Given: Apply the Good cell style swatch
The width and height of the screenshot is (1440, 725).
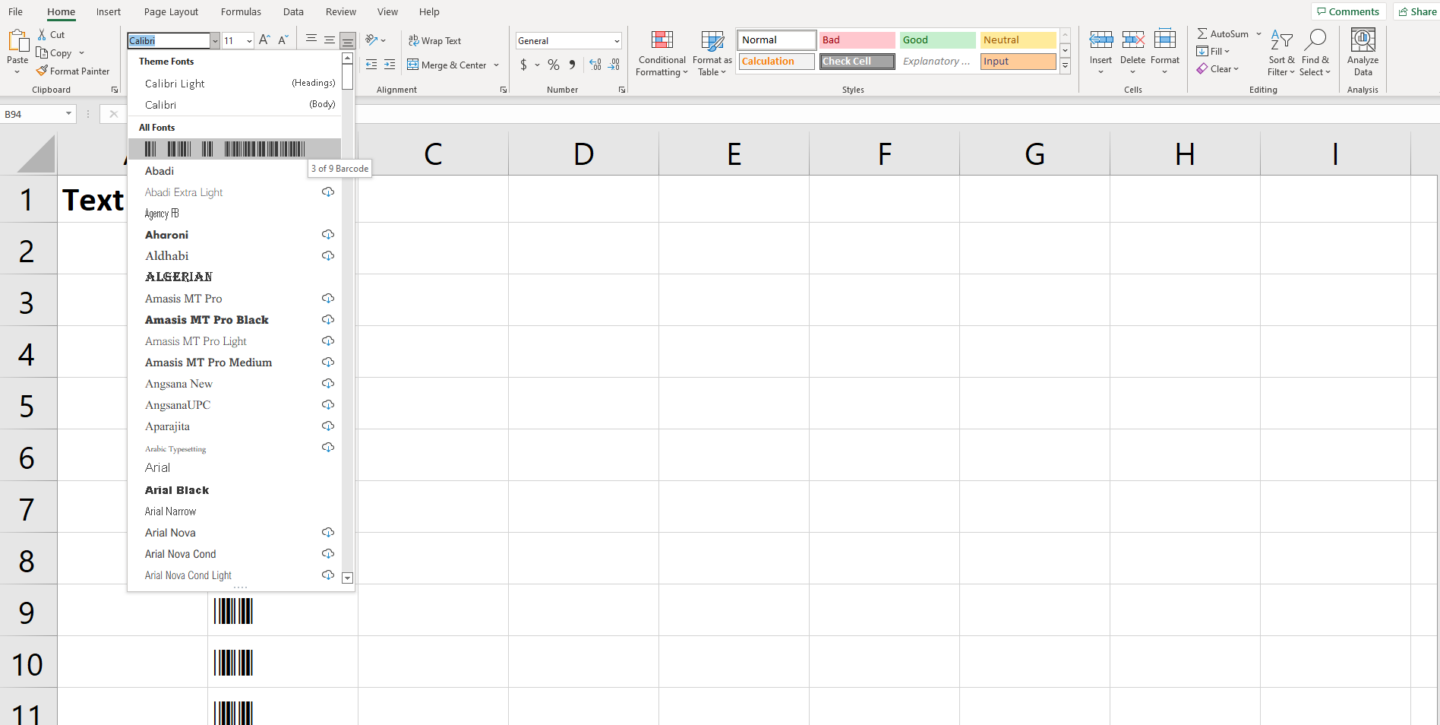Looking at the screenshot, I should [936, 39].
